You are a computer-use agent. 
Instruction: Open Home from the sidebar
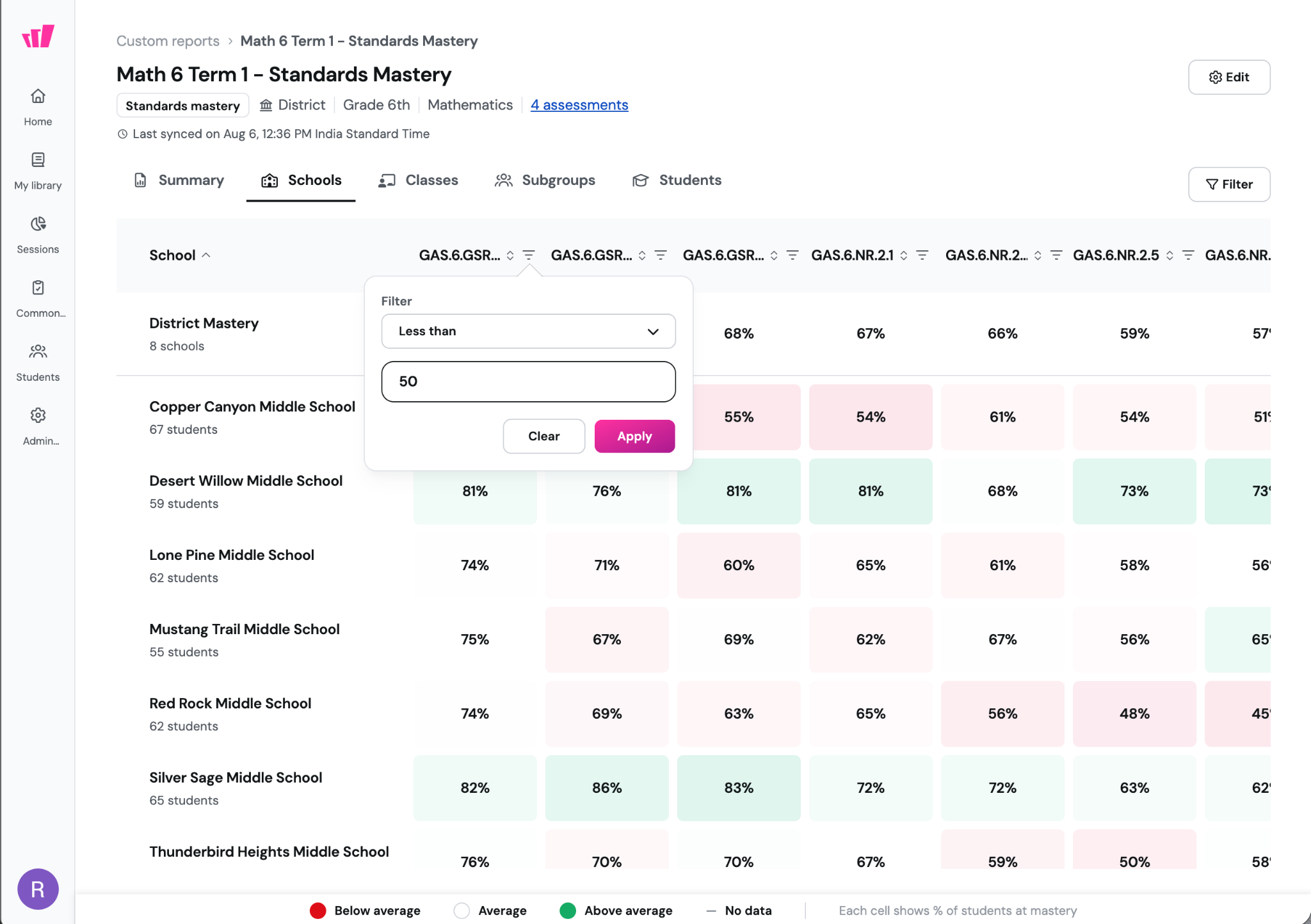click(x=38, y=108)
